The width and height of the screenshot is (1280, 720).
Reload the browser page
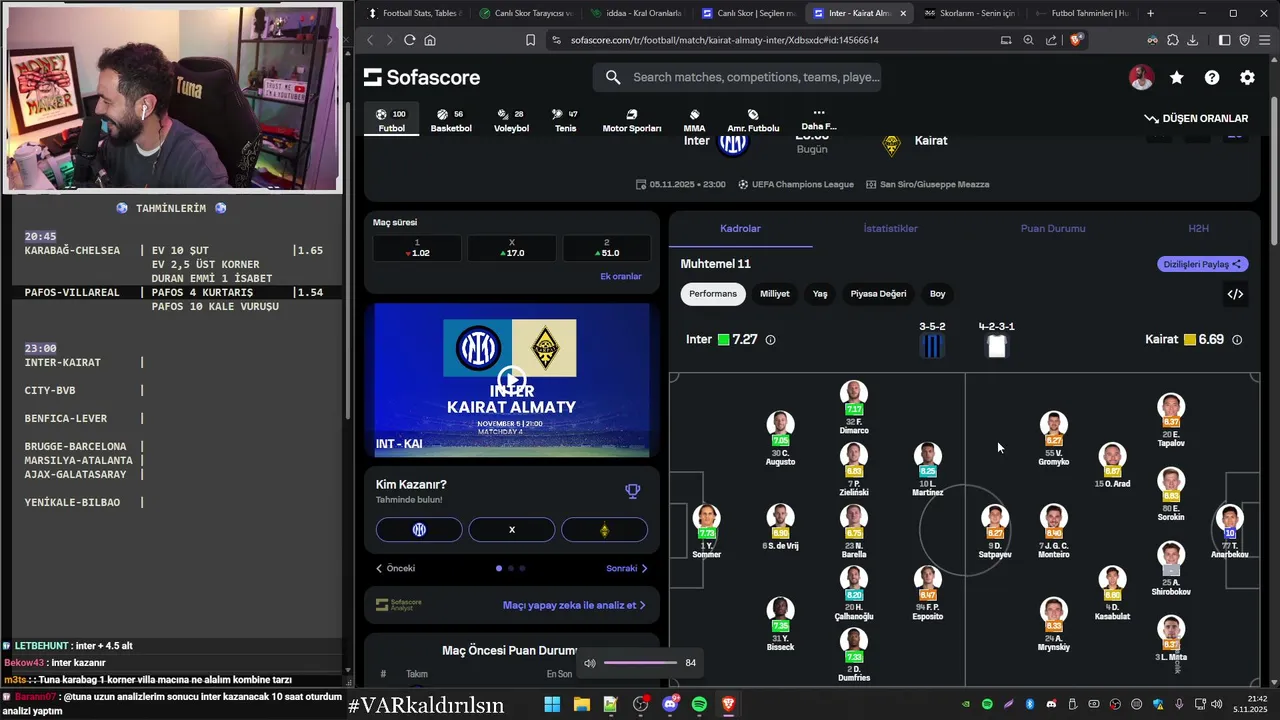(x=409, y=40)
